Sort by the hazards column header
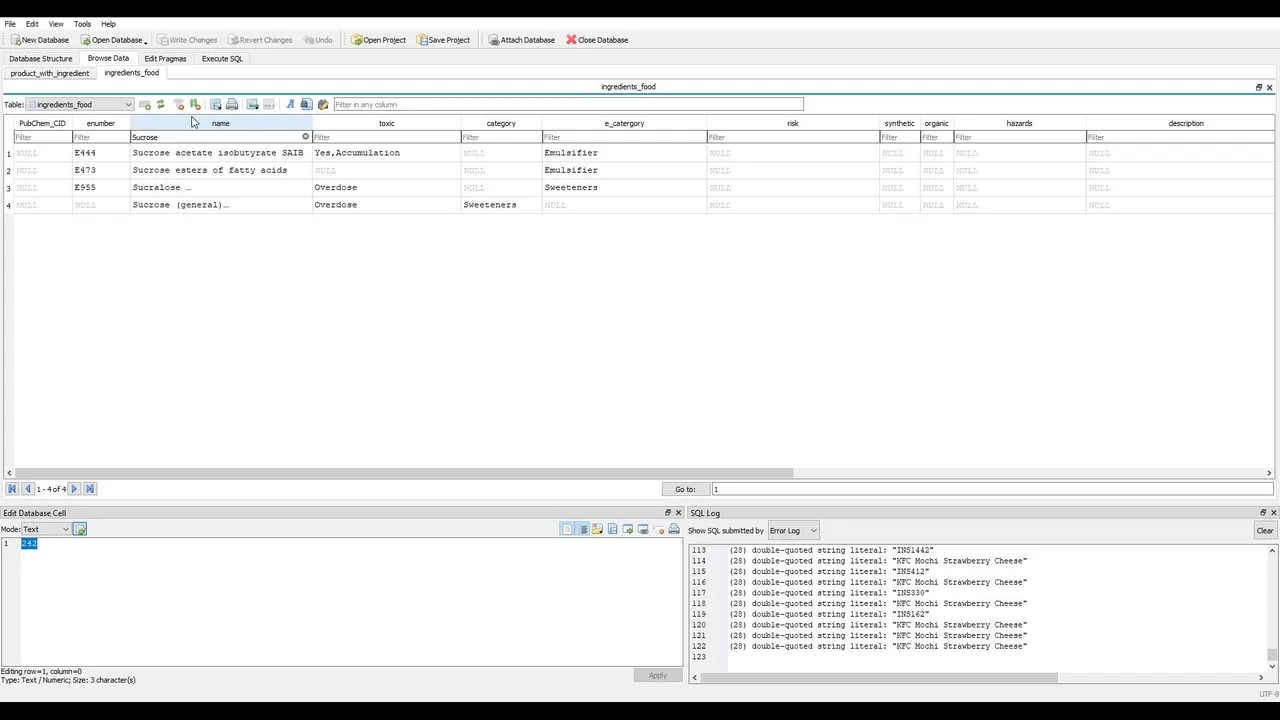The image size is (1280, 720). click(x=1019, y=123)
